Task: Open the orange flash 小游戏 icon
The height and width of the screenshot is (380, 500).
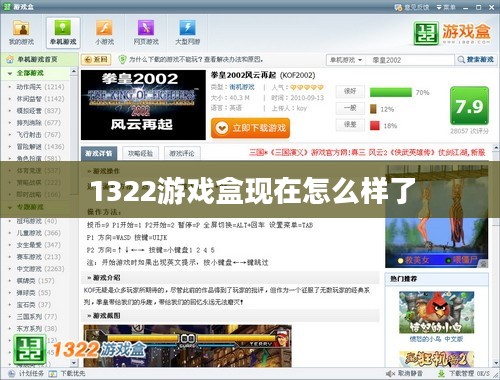Action: (104, 27)
